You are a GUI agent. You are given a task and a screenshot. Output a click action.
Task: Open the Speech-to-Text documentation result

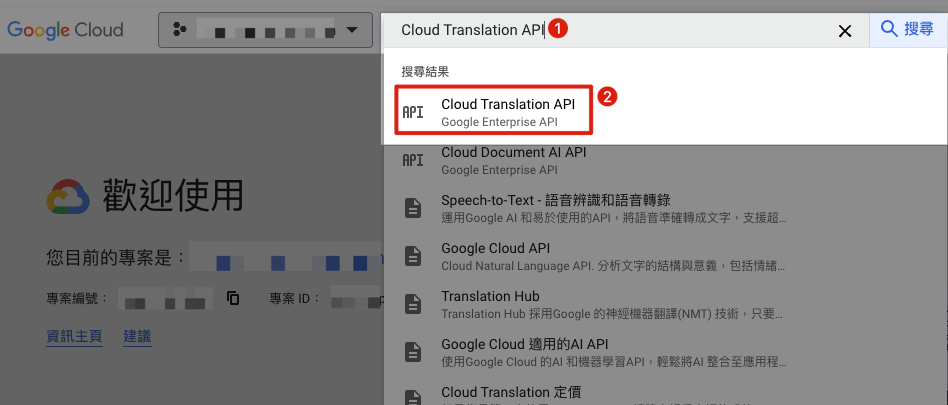click(x=665, y=208)
